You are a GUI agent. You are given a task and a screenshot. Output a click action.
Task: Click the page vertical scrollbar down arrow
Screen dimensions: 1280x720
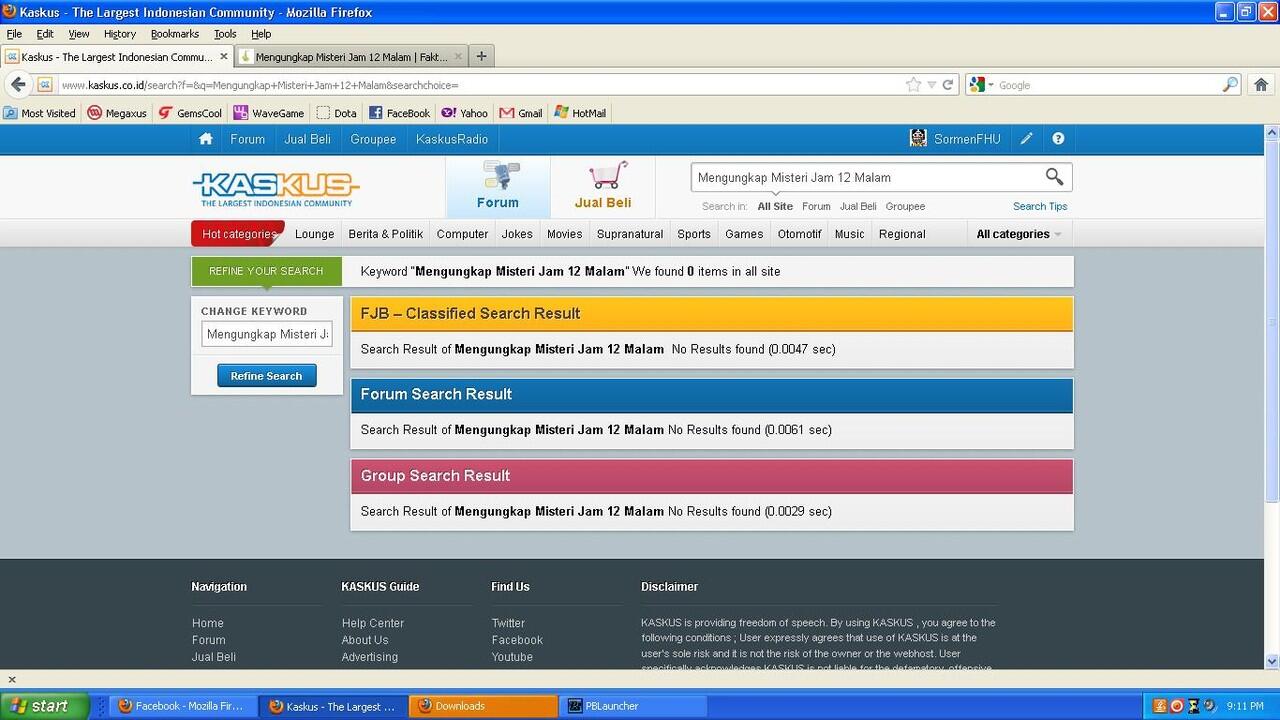click(x=1272, y=661)
